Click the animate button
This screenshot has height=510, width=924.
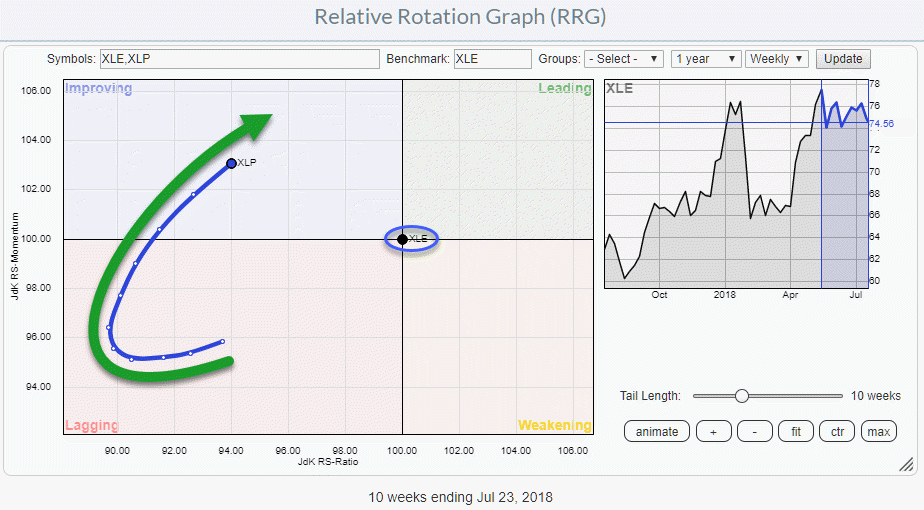[x=656, y=432]
